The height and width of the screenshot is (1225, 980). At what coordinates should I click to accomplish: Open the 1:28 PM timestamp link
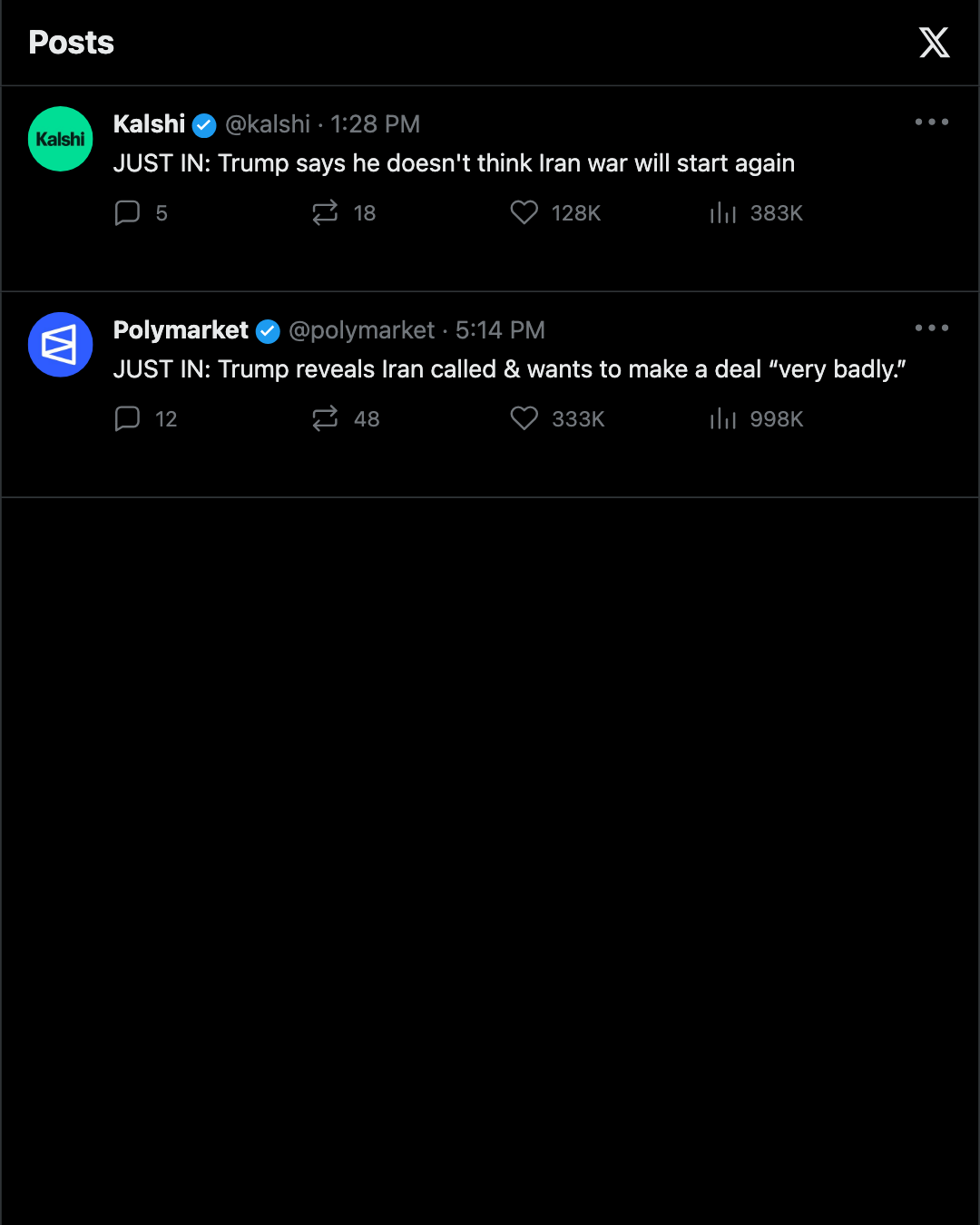point(375,124)
